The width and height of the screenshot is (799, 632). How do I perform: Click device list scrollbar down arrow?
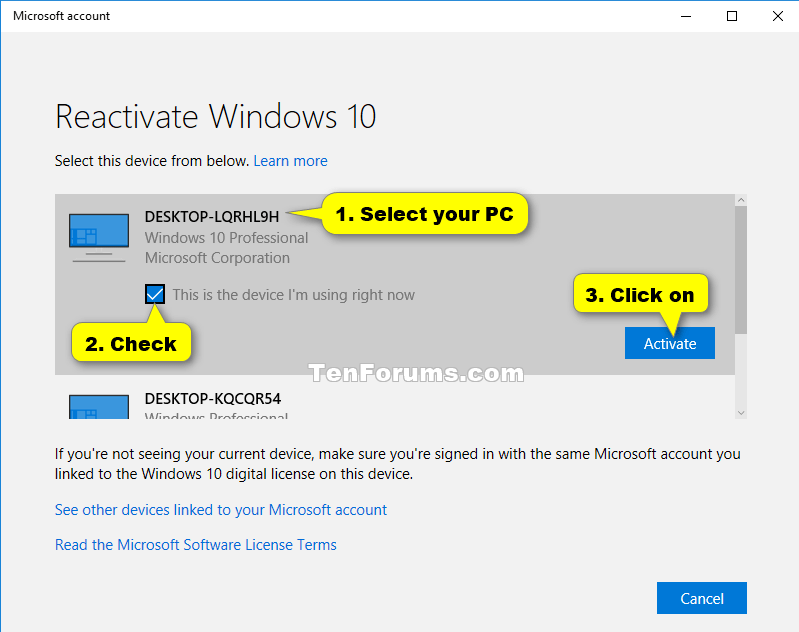point(741,413)
